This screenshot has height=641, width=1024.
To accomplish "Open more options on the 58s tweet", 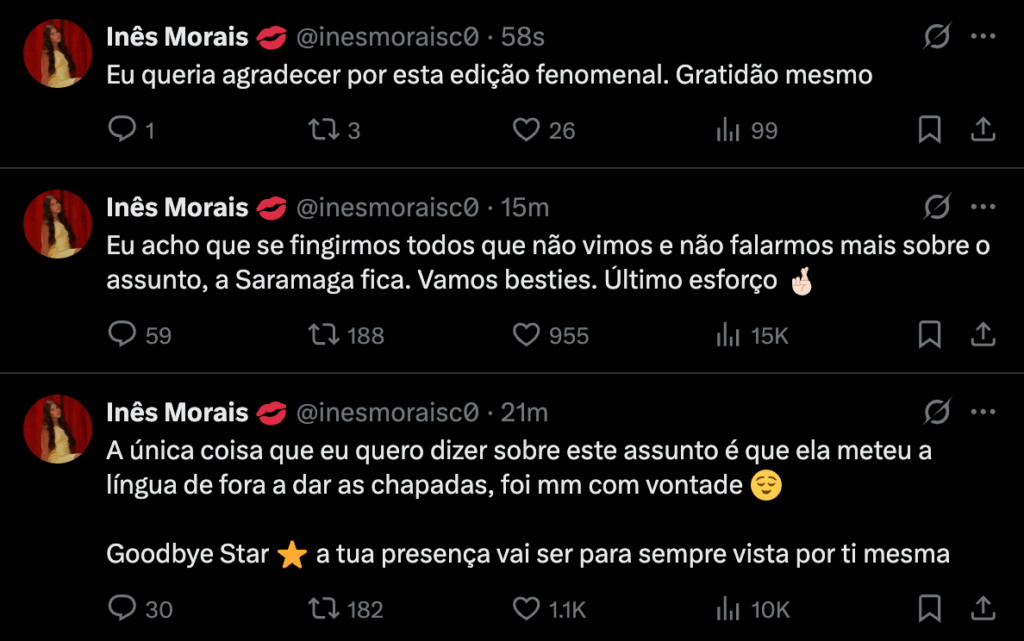I will 983,38.
